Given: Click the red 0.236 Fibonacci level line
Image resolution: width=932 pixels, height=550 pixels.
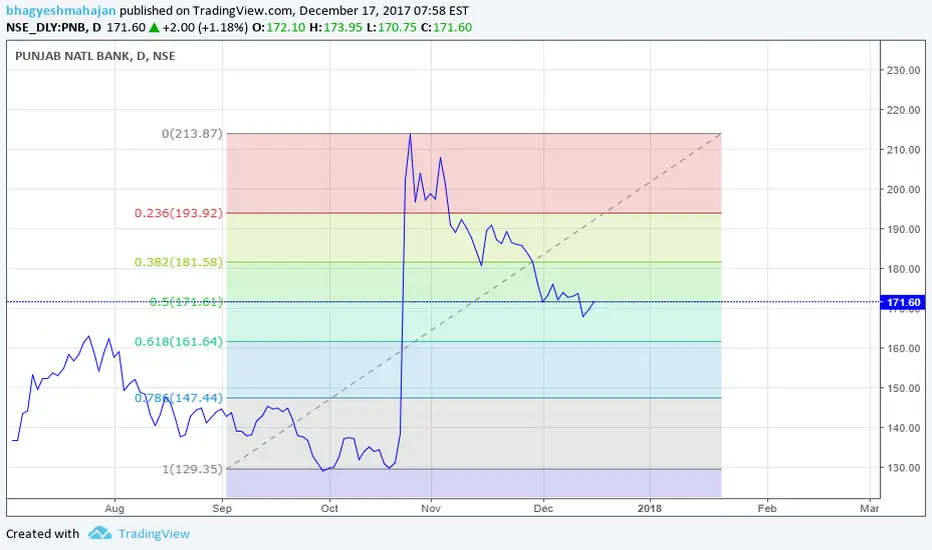Looking at the screenshot, I should click(474, 213).
